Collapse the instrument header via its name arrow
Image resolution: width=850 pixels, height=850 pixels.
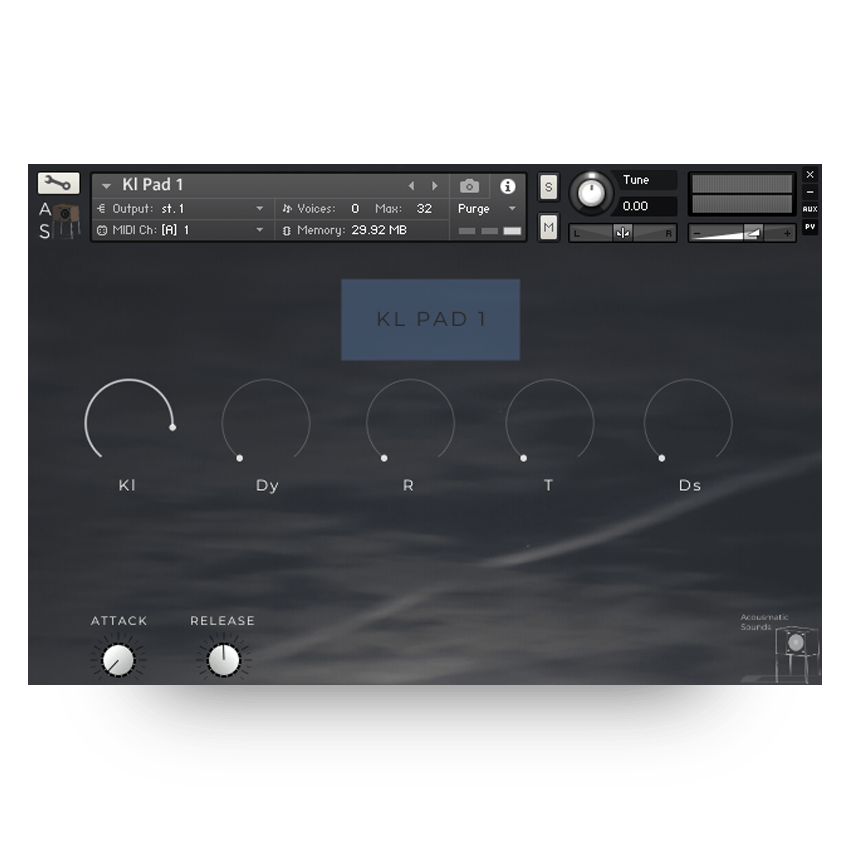(x=104, y=185)
